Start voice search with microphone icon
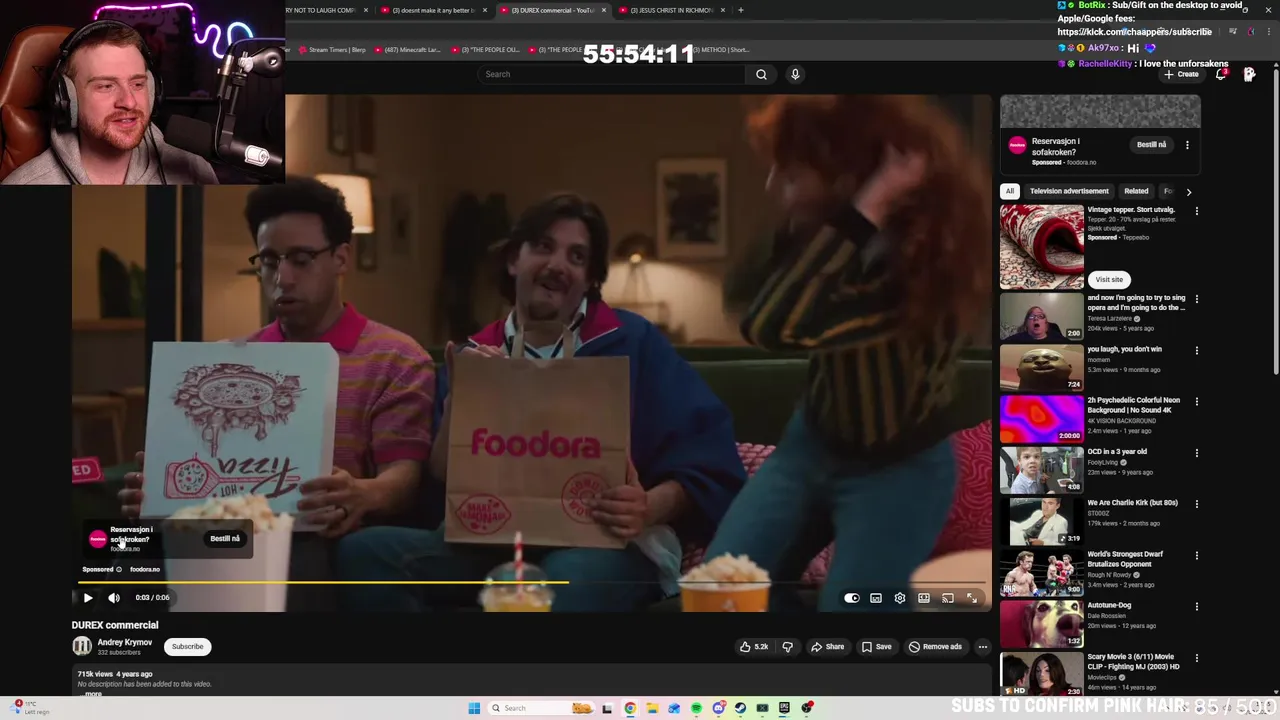The height and width of the screenshot is (720, 1280). [795, 74]
